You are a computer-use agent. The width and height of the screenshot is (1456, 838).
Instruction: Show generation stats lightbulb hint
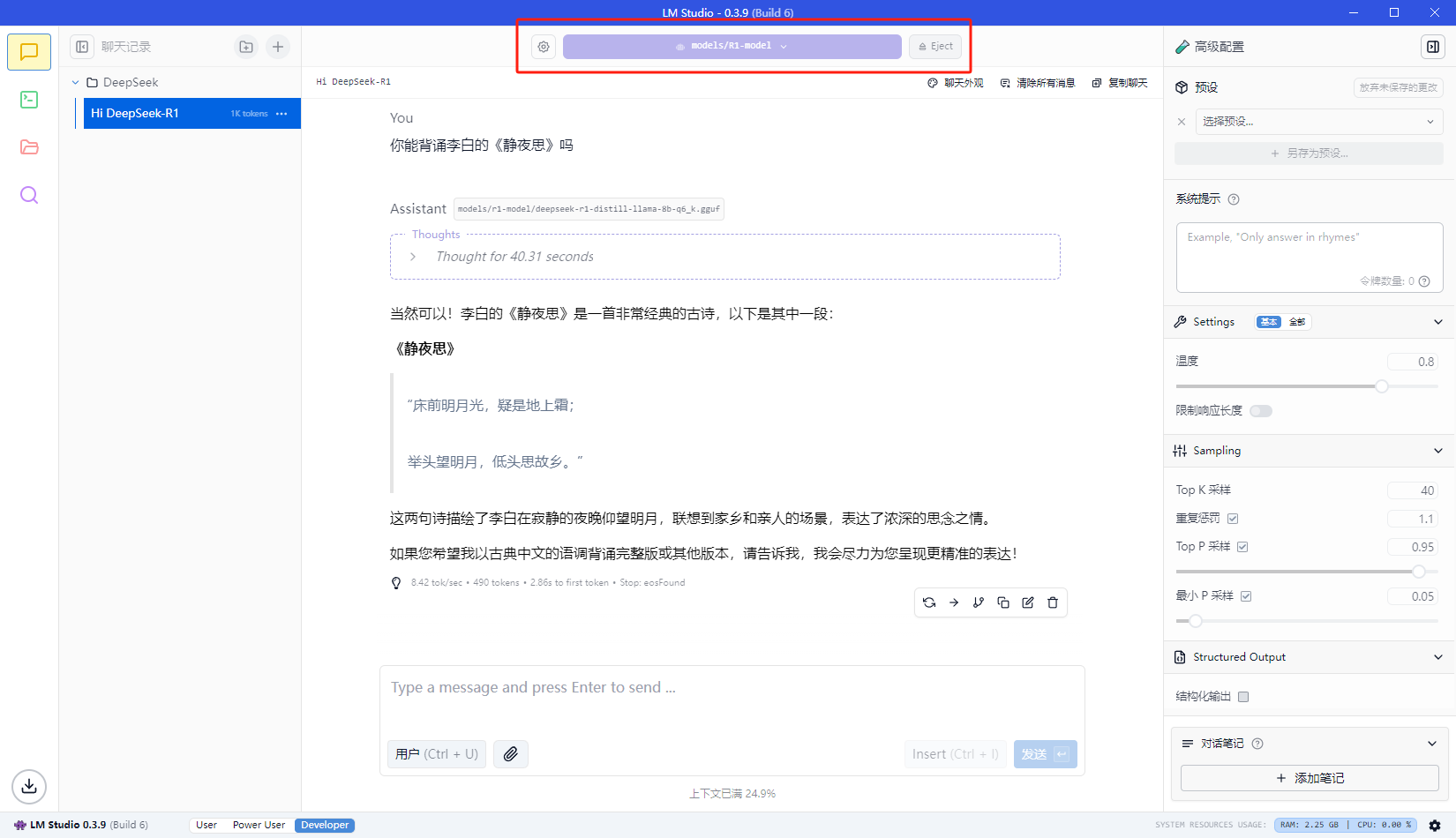[x=396, y=583]
